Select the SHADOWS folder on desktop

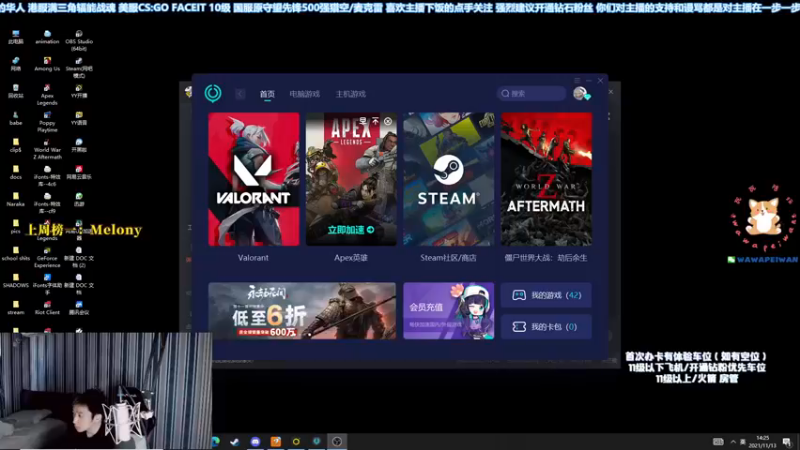click(x=15, y=281)
